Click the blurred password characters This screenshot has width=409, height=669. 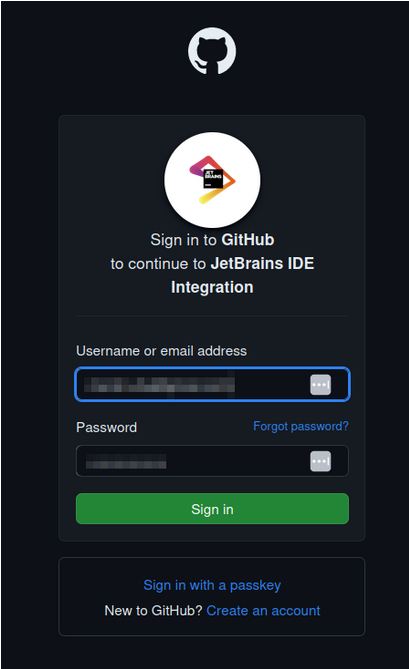coord(126,461)
